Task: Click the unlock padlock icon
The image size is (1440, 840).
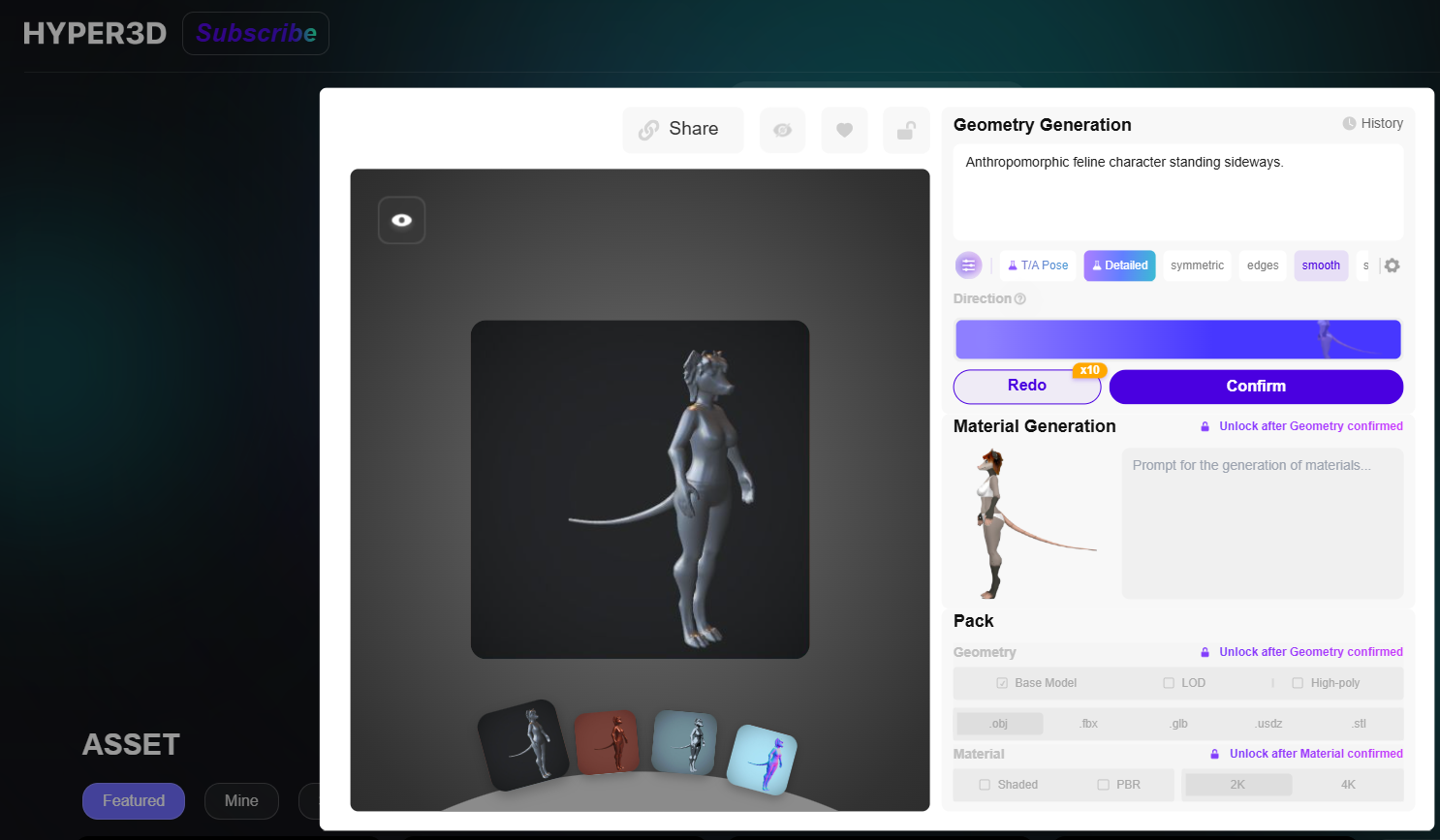Action: point(906,130)
